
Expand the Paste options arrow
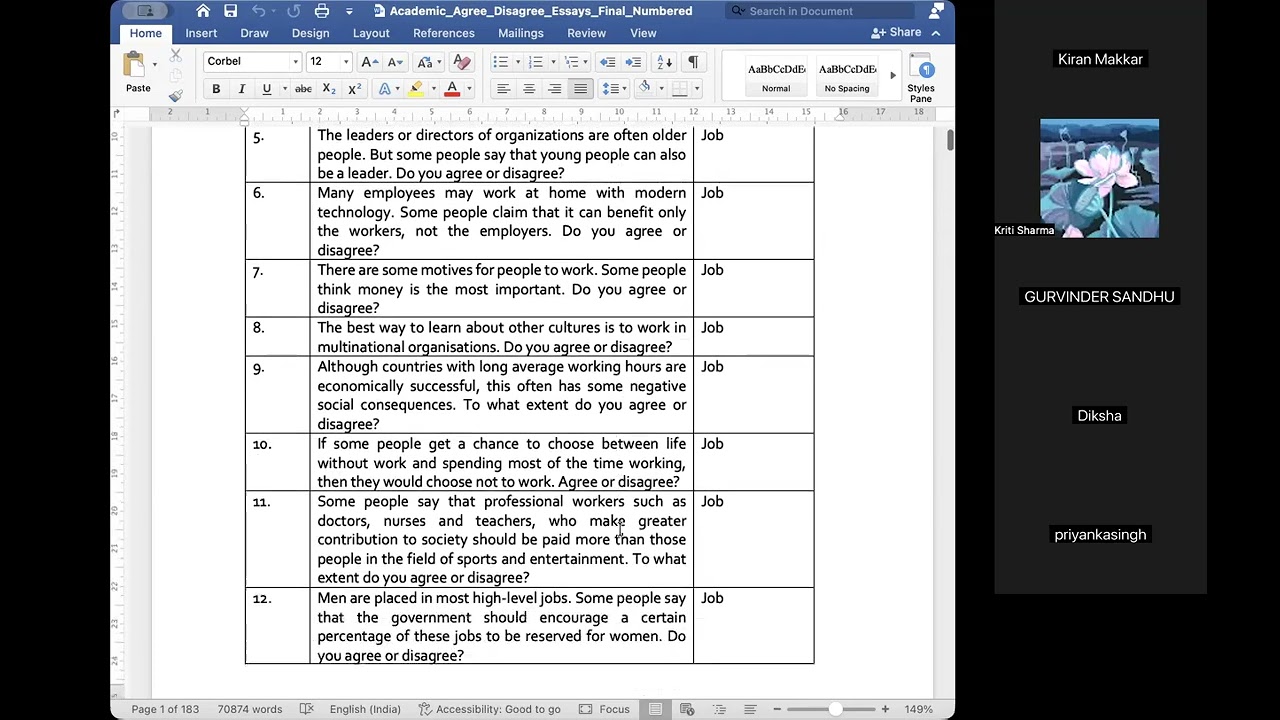tap(154, 65)
